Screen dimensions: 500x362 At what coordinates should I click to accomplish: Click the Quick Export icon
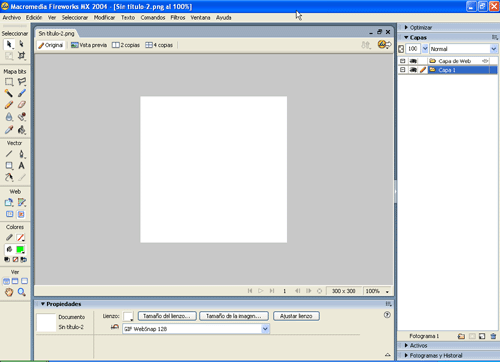384,44
